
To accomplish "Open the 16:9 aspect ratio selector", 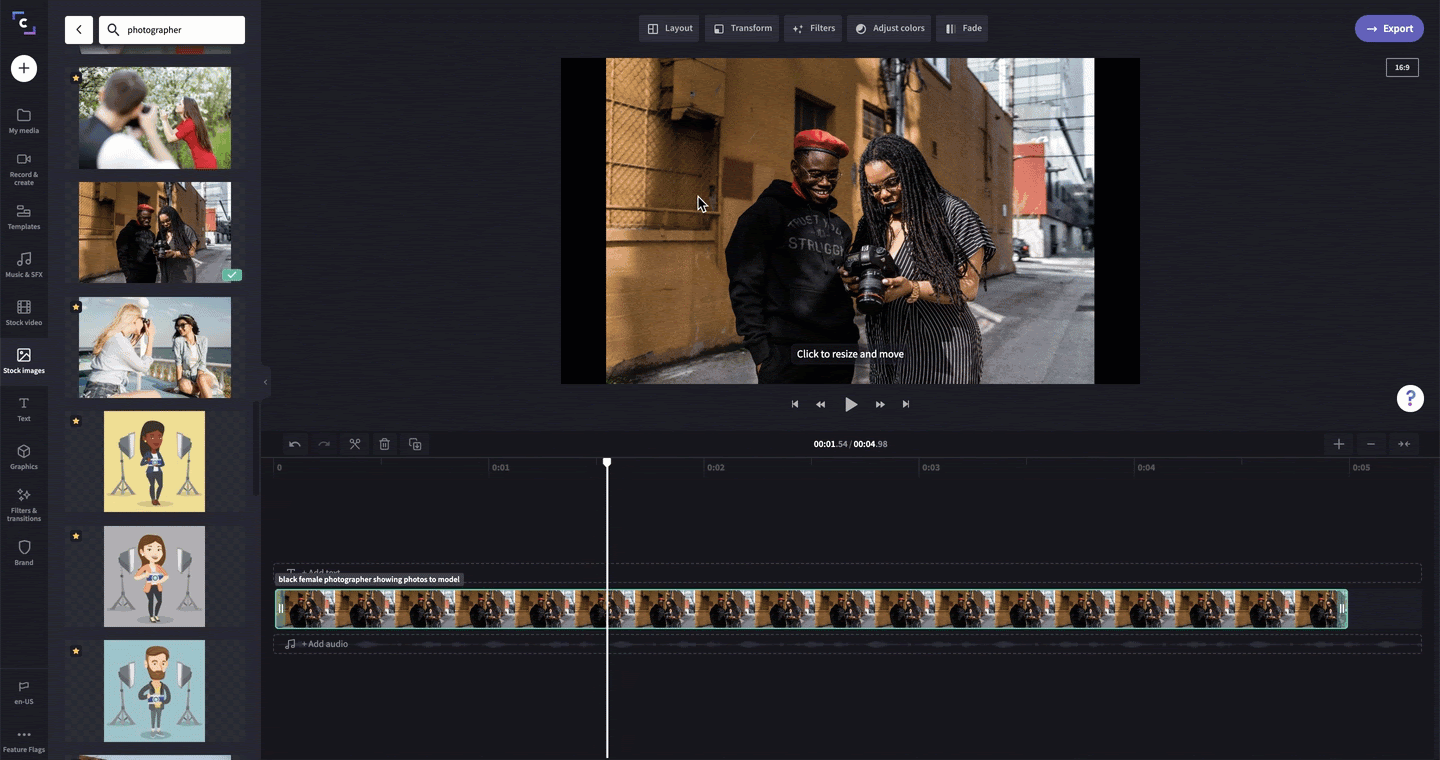I will pos(1402,67).
